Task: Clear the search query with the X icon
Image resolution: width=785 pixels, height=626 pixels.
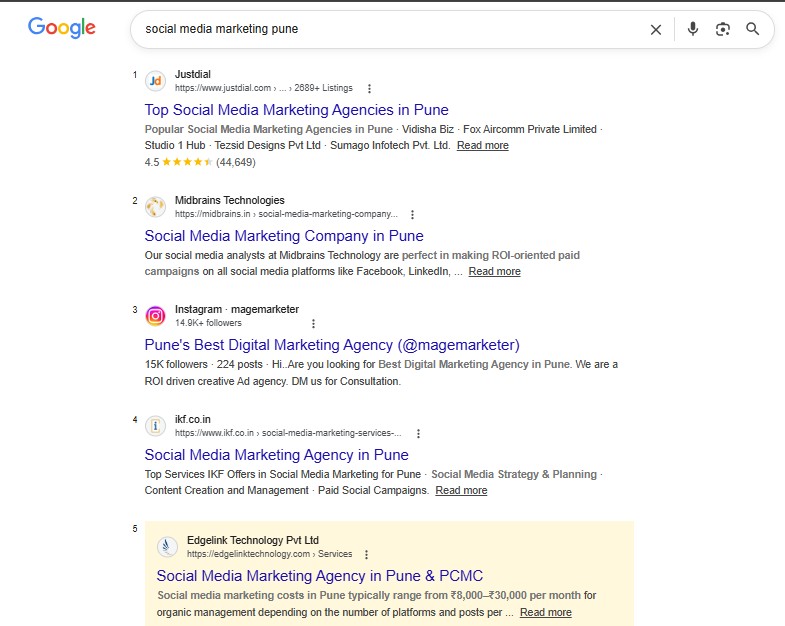Action: pos(655,30)
